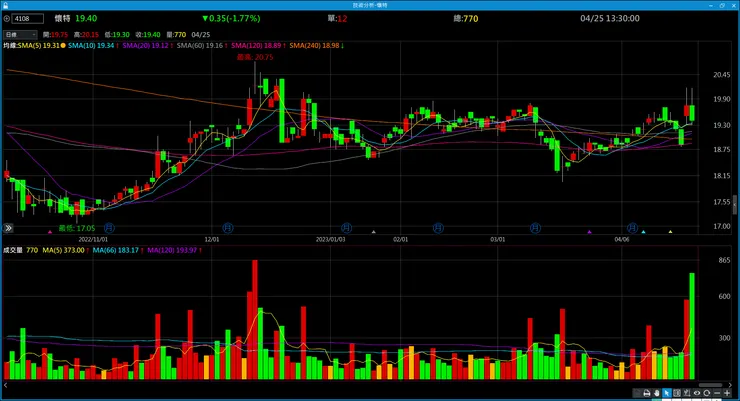Screen dimensions: 740x401
Task: Click the 865 volume axis label
Action: click(x=724, y=260)
